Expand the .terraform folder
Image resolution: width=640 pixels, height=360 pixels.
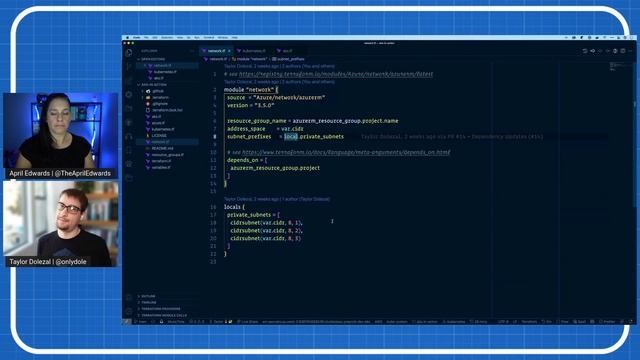point(160,98)
